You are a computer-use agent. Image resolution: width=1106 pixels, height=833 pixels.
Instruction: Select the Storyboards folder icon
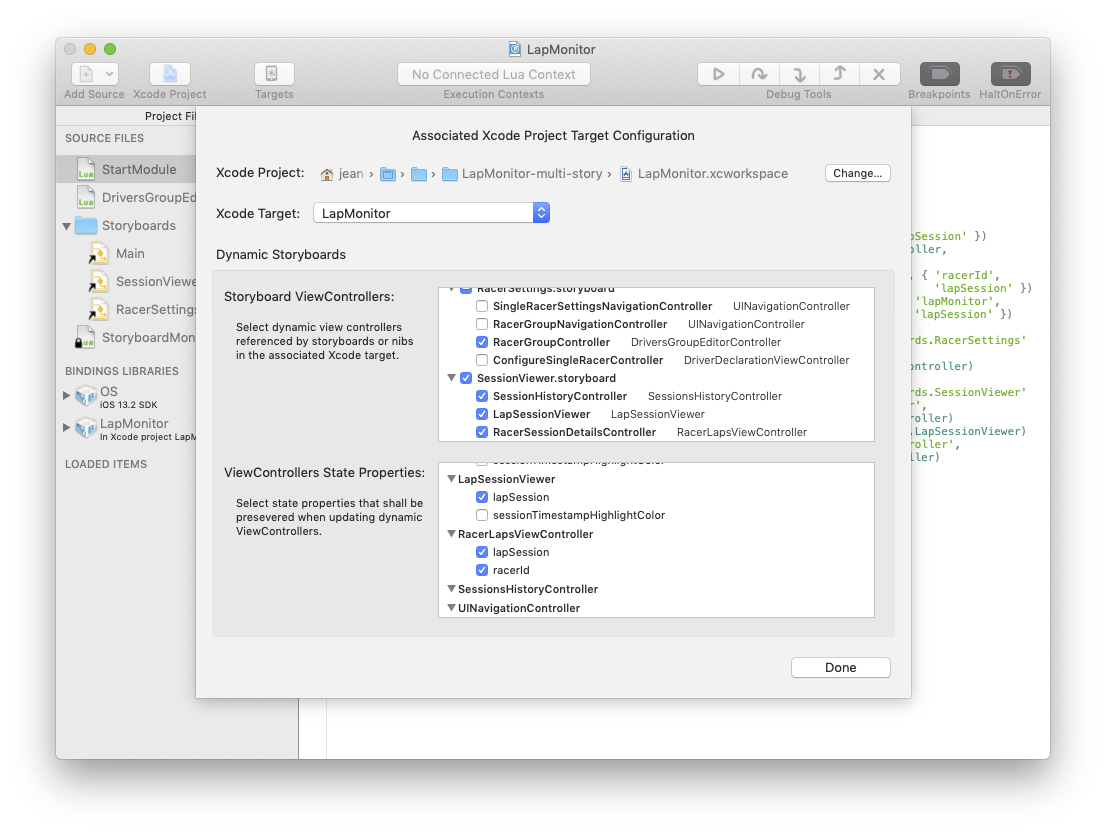coord(86,226)
